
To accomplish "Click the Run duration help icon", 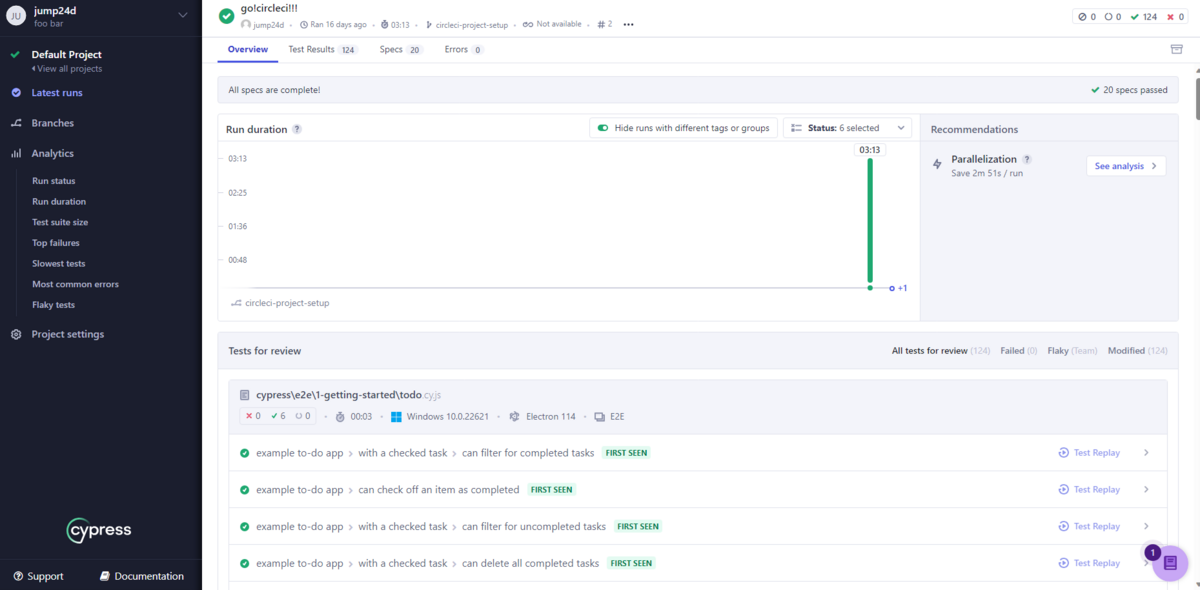I will [x=297, y=129].
